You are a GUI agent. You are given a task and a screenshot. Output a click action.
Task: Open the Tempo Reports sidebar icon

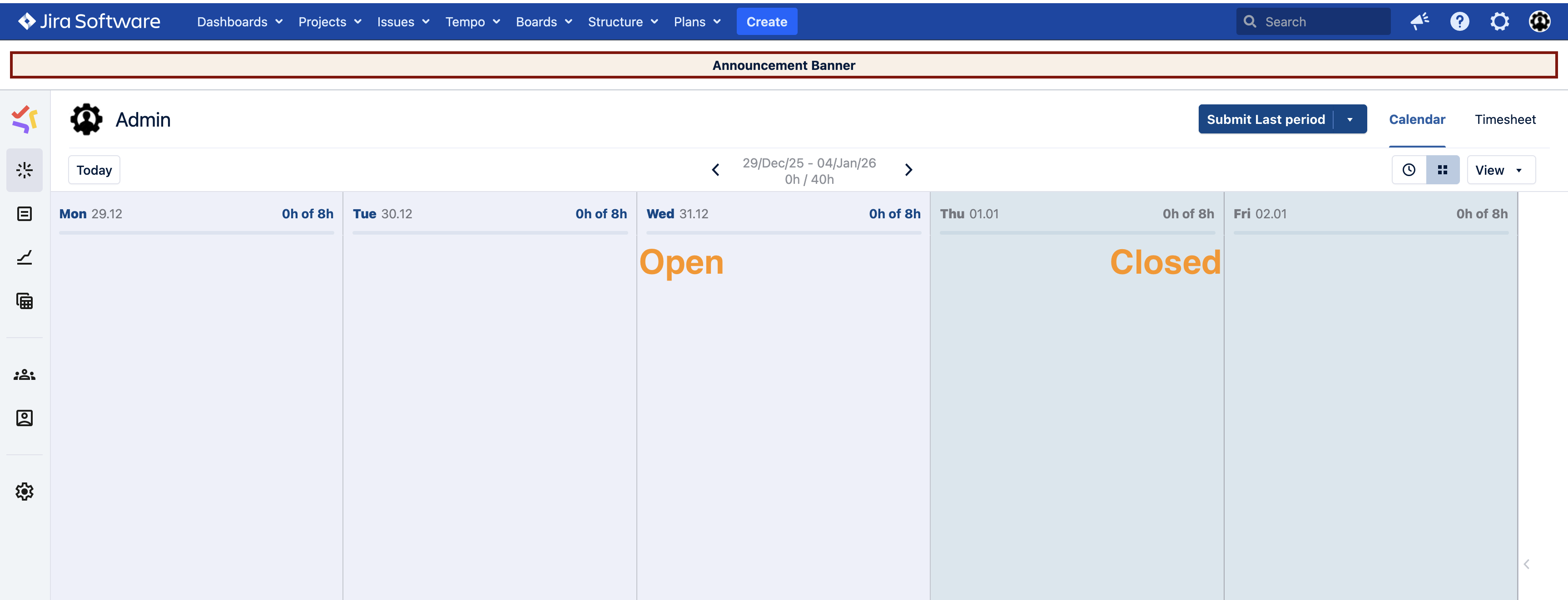click(25, 214)
